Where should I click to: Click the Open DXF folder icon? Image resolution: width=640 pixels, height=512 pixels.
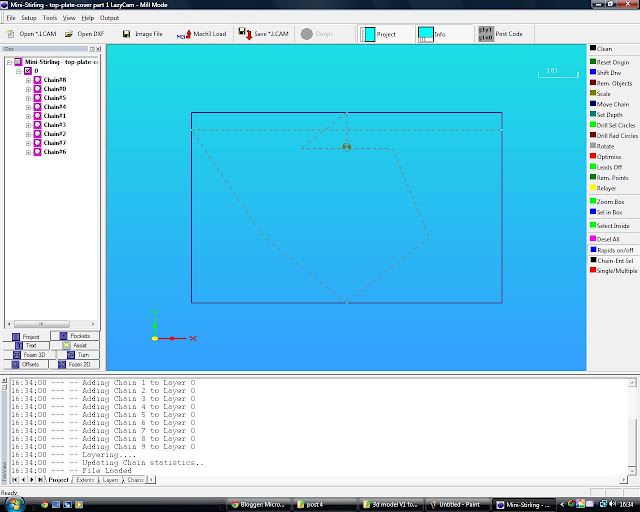[69, 34]
